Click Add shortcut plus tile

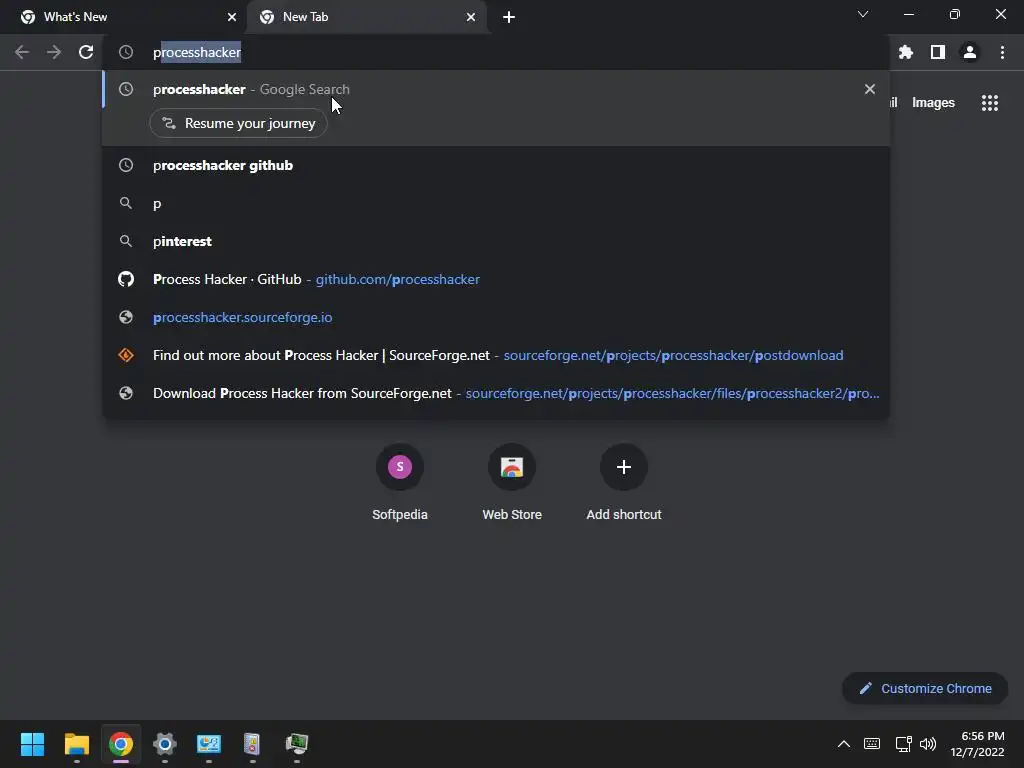[624, 483]
